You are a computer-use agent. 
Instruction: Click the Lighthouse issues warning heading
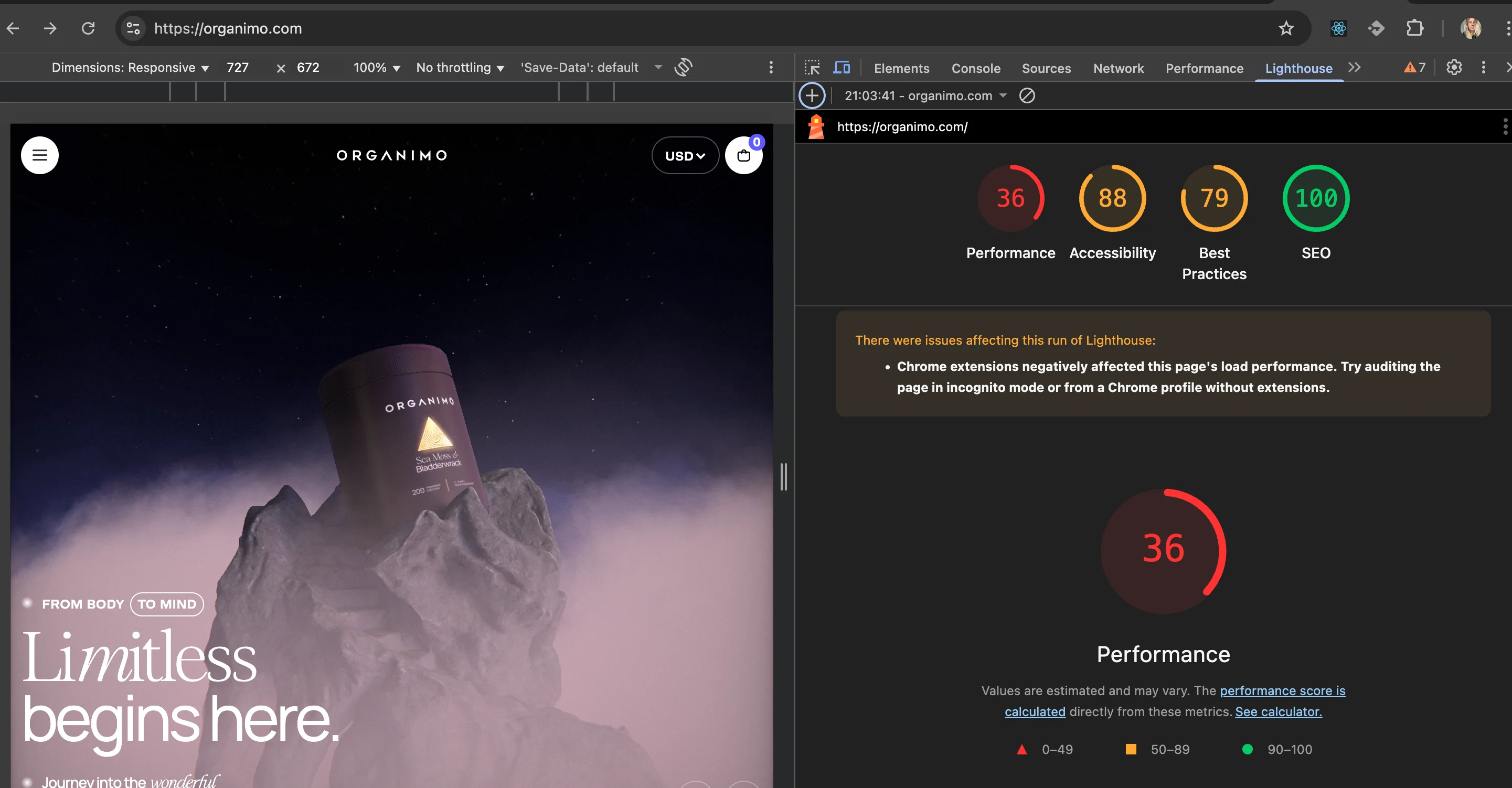(x=1005, y=340)
